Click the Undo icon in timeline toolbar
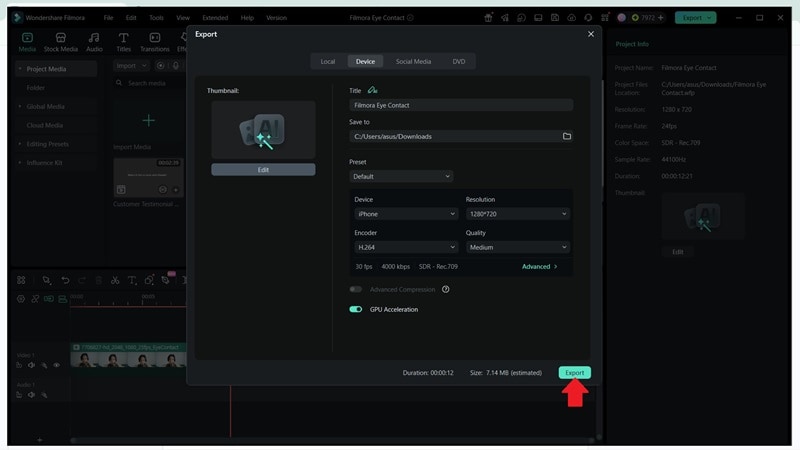The height and width of the screenshot is (450, 800). tap(65, 280)
